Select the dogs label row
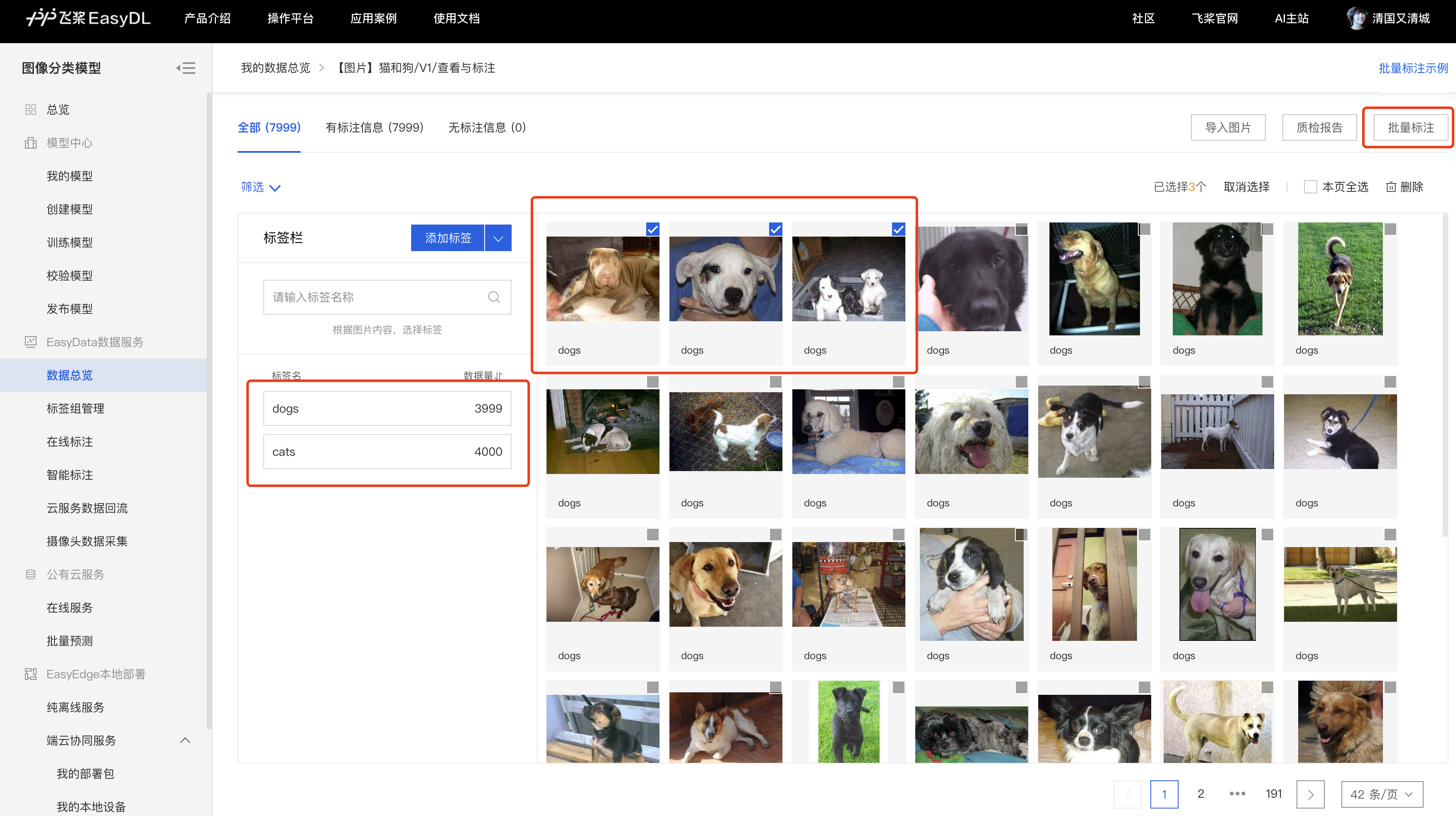1456x816 pixels. click(x=387, y=408)
